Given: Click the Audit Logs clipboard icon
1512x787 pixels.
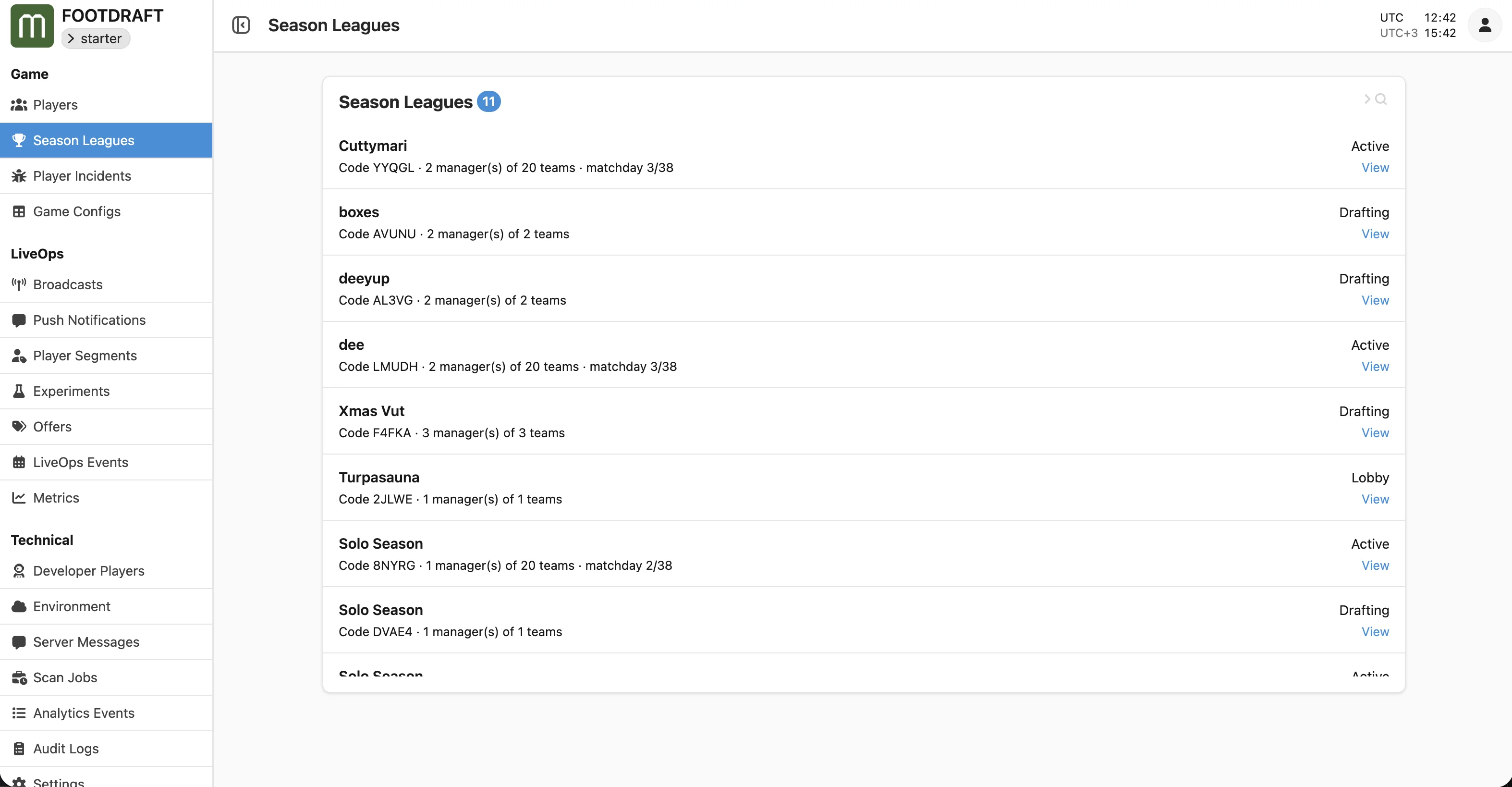Looking at the screenshot, I should (x=19, y=749).
